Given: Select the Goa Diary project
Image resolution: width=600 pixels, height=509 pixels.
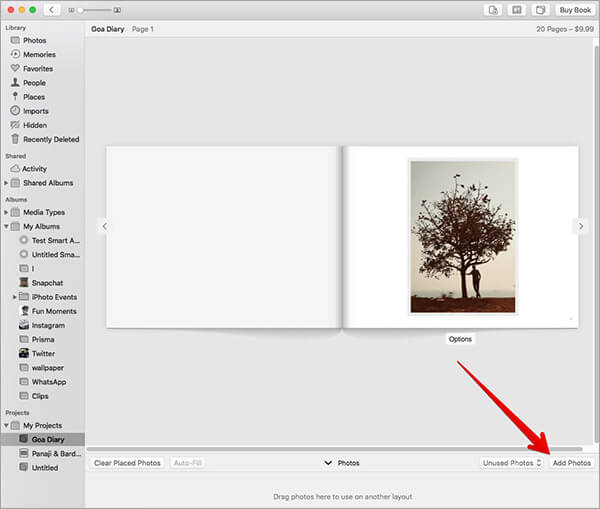Looking at the screenshot, I should (x=42, y=439).
